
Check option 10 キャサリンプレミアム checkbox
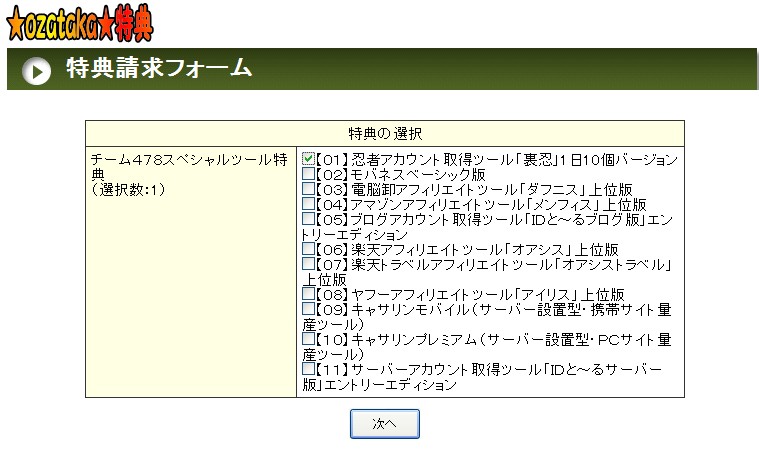[x=309, y=339]
